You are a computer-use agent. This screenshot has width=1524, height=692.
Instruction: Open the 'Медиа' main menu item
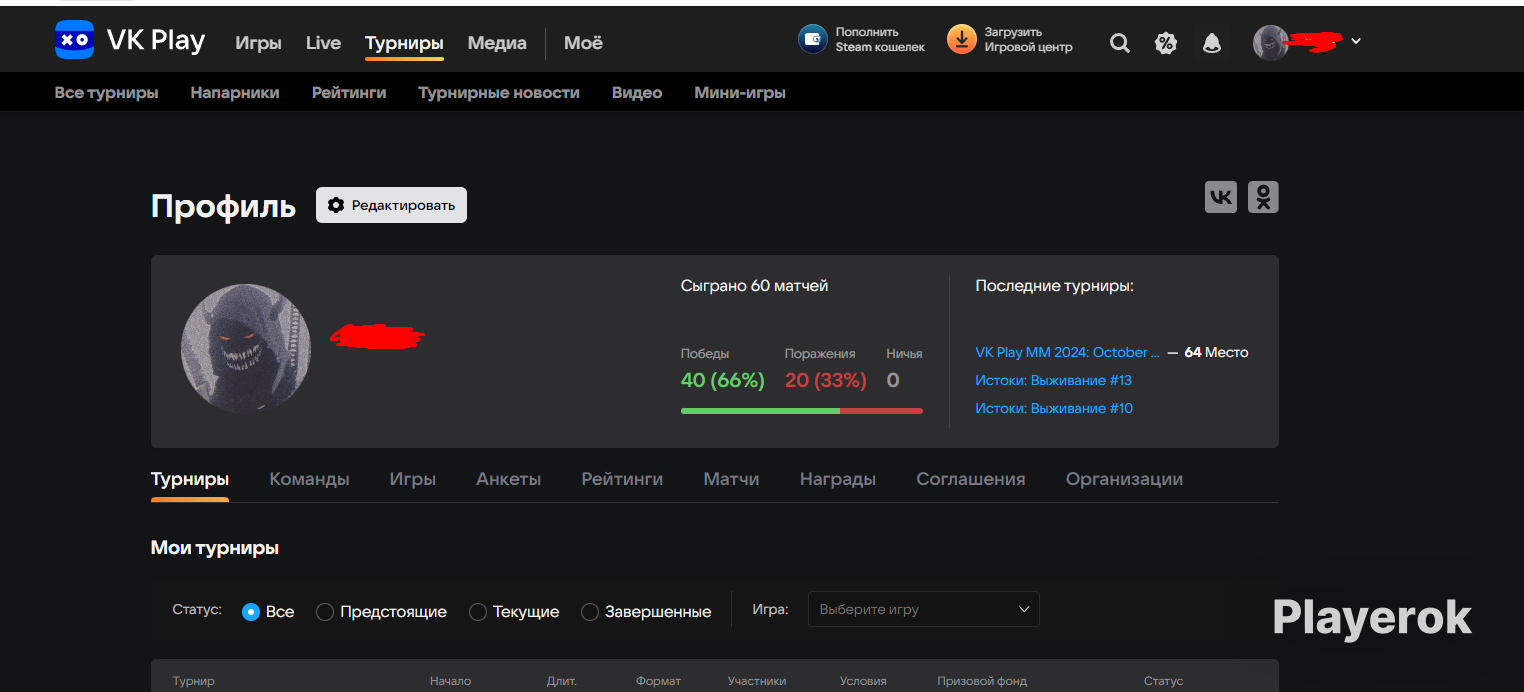497,43
